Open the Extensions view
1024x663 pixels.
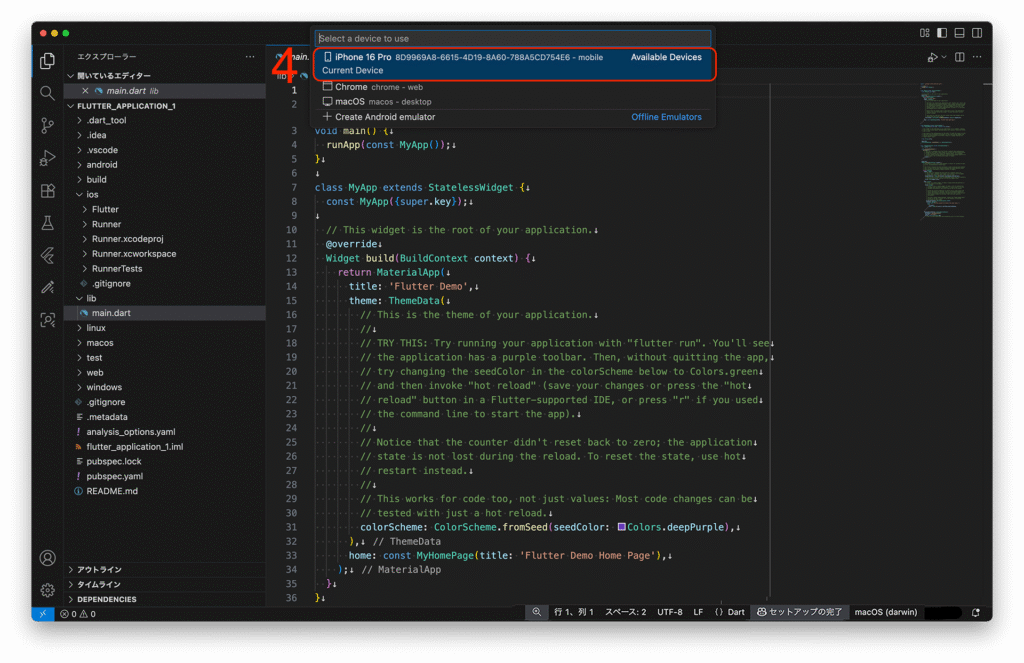[47, 190]
